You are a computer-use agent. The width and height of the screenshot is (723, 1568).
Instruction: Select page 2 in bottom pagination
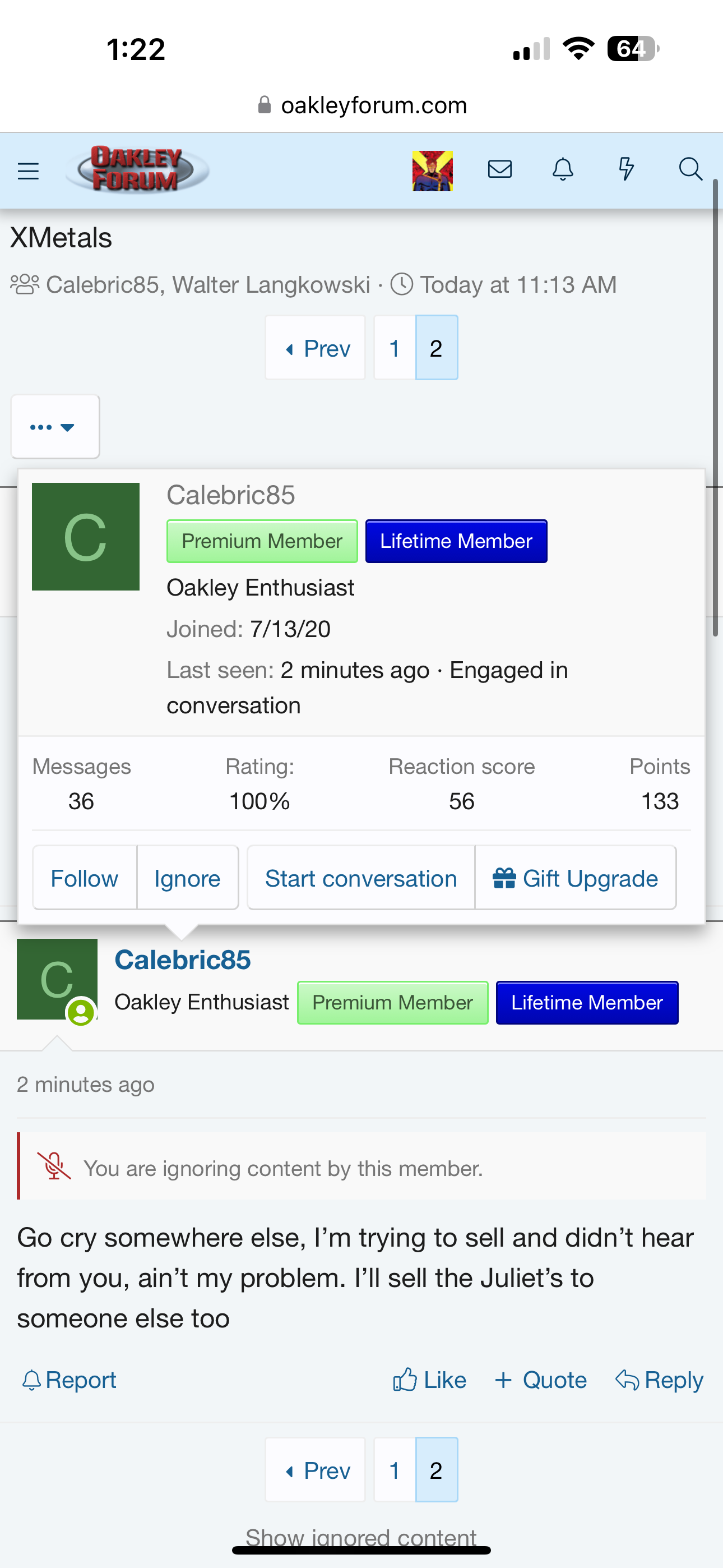435,1470
